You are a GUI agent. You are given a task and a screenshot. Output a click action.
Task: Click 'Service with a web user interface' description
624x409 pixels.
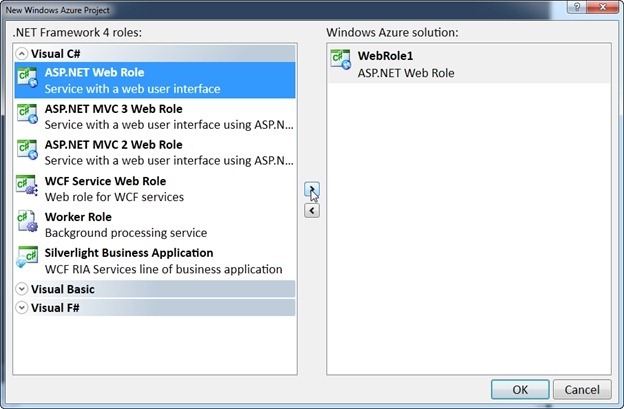[x=132, y=89]
